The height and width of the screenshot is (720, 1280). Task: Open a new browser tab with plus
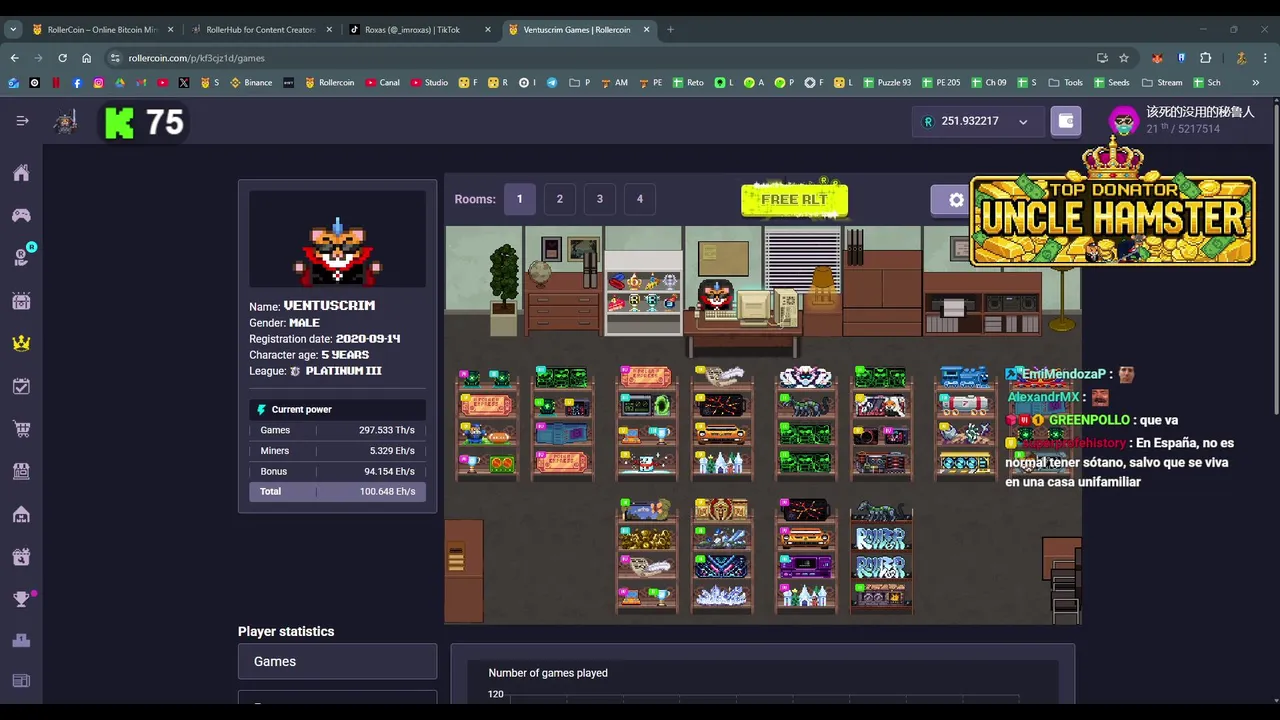(670, 30)
